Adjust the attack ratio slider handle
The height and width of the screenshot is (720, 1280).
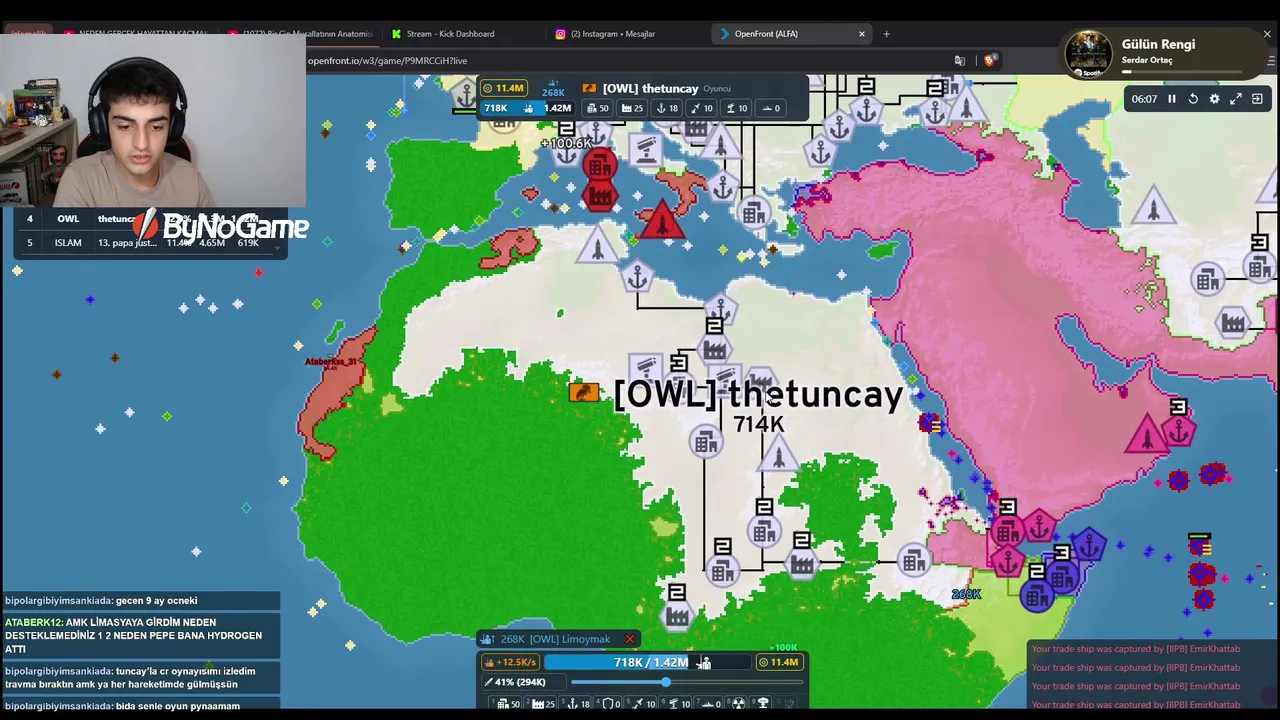(x=666, y=682)
